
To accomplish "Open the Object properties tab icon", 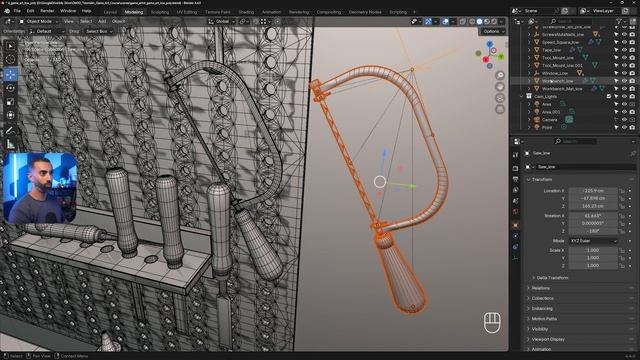I will [x=516, y=225].
